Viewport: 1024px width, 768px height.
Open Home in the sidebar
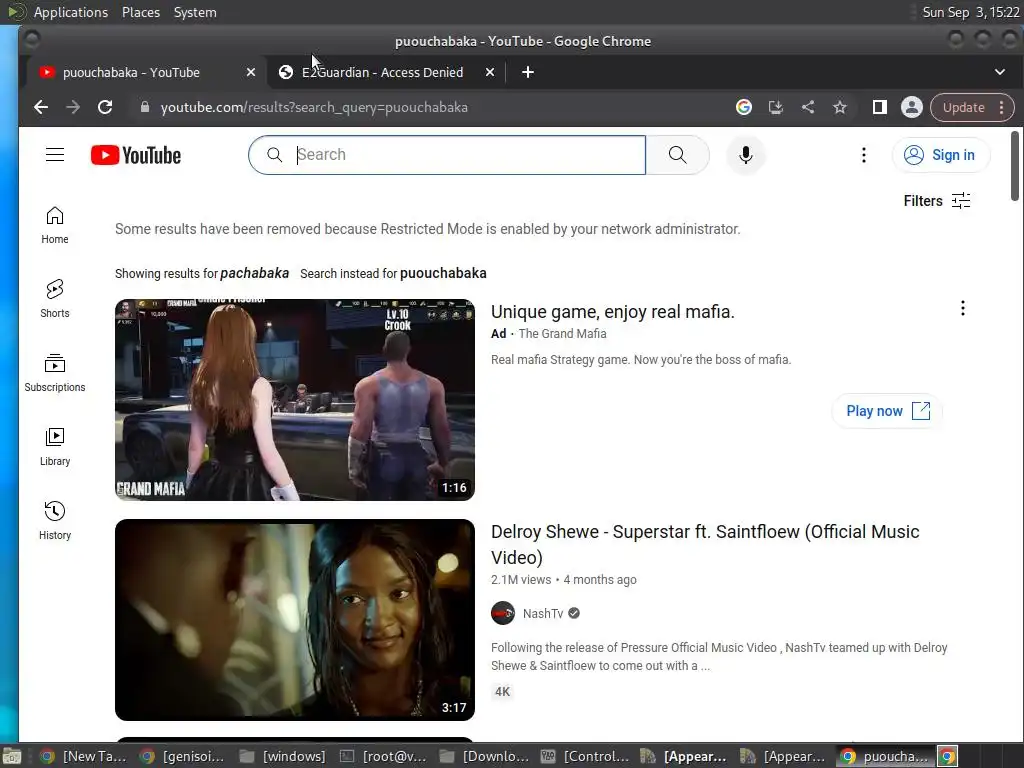point(55,225)
